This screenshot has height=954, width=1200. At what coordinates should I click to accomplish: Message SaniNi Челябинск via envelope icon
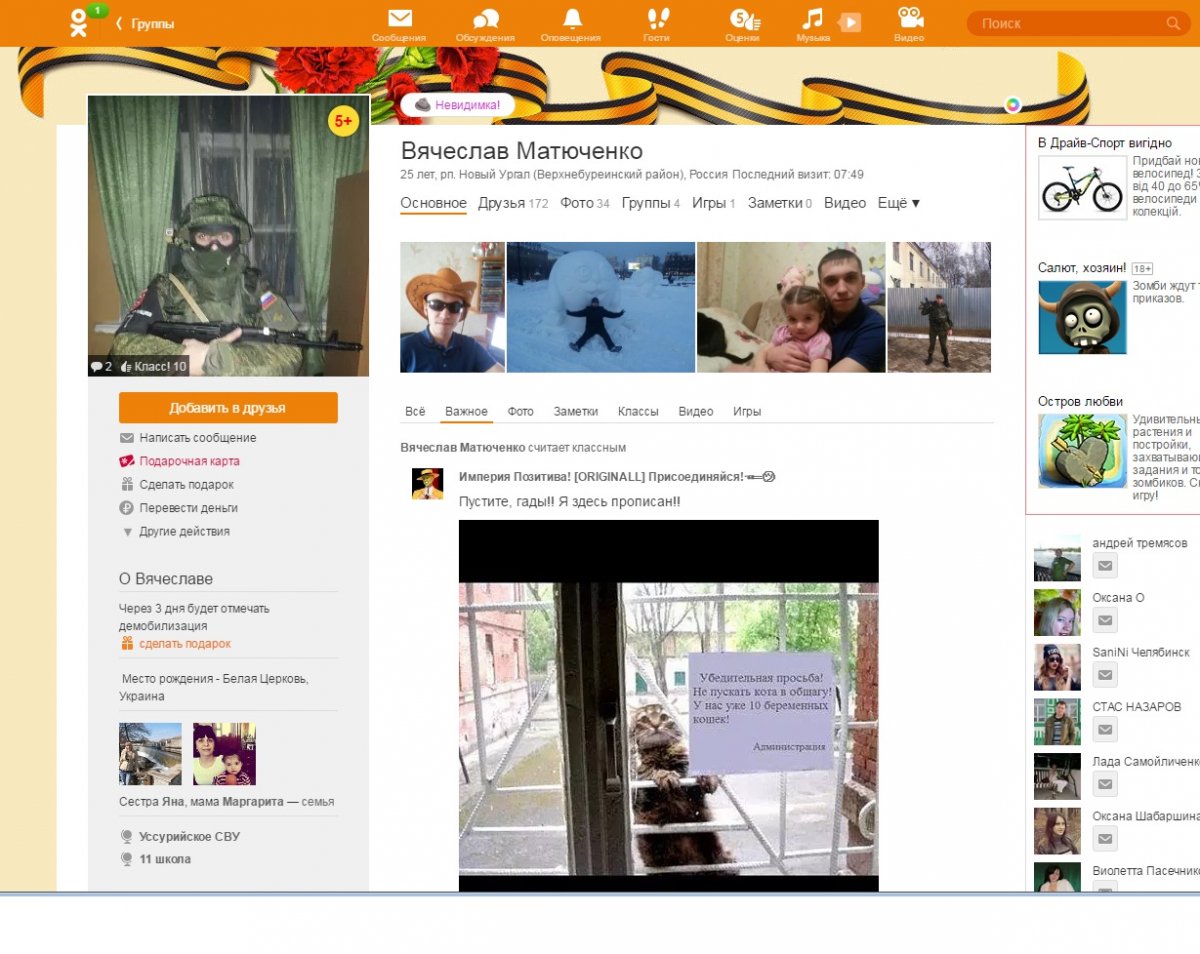pos(1104,675)
